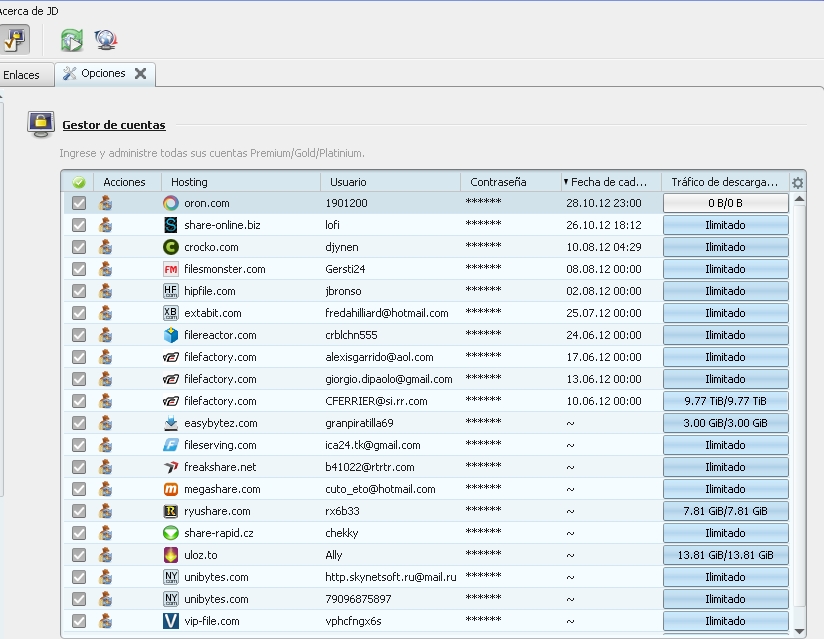Click the table scrollbar up arrow

click(x=799, y=199)
